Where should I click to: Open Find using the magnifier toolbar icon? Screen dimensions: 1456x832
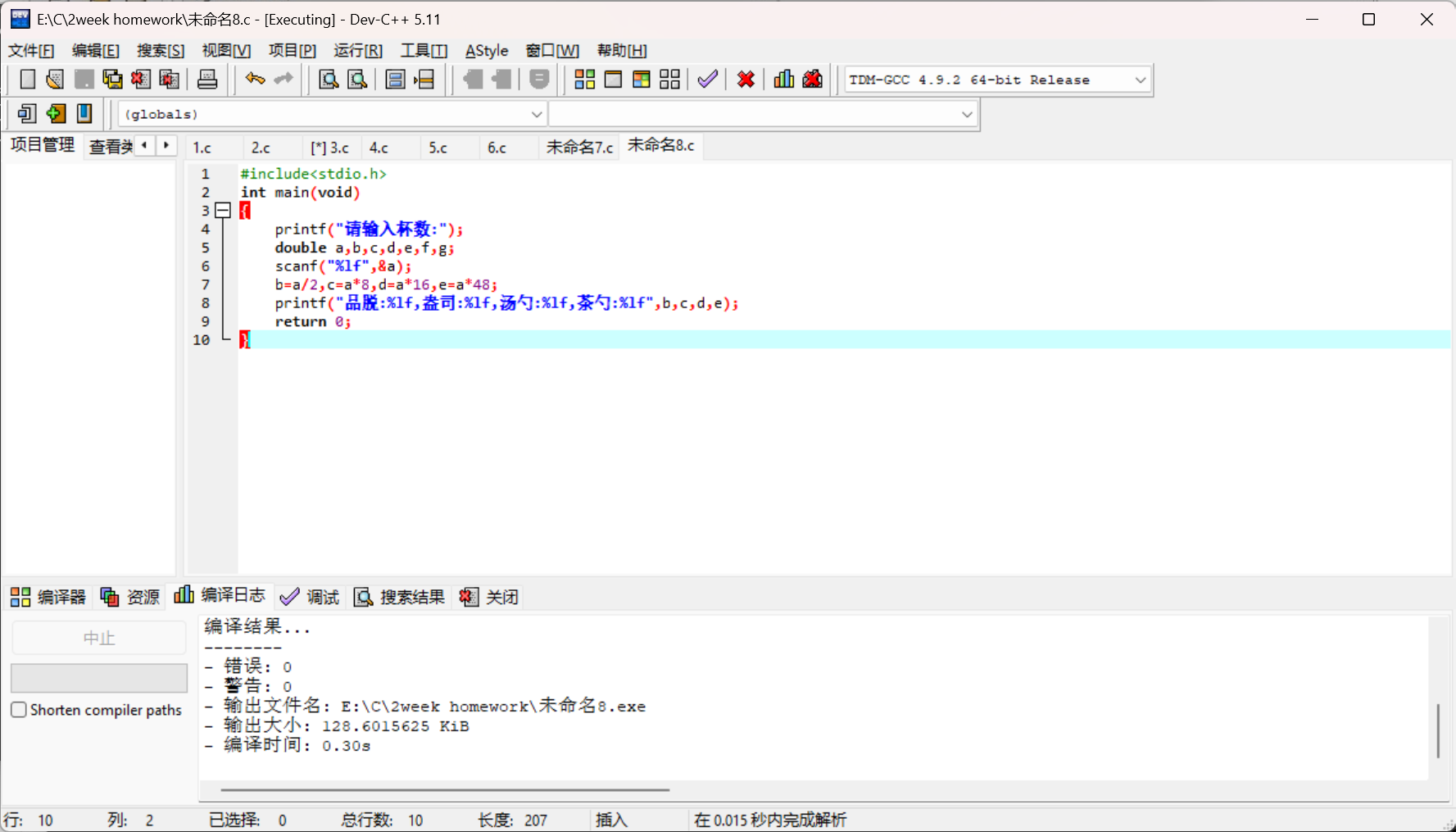click(x=329, y=80)
